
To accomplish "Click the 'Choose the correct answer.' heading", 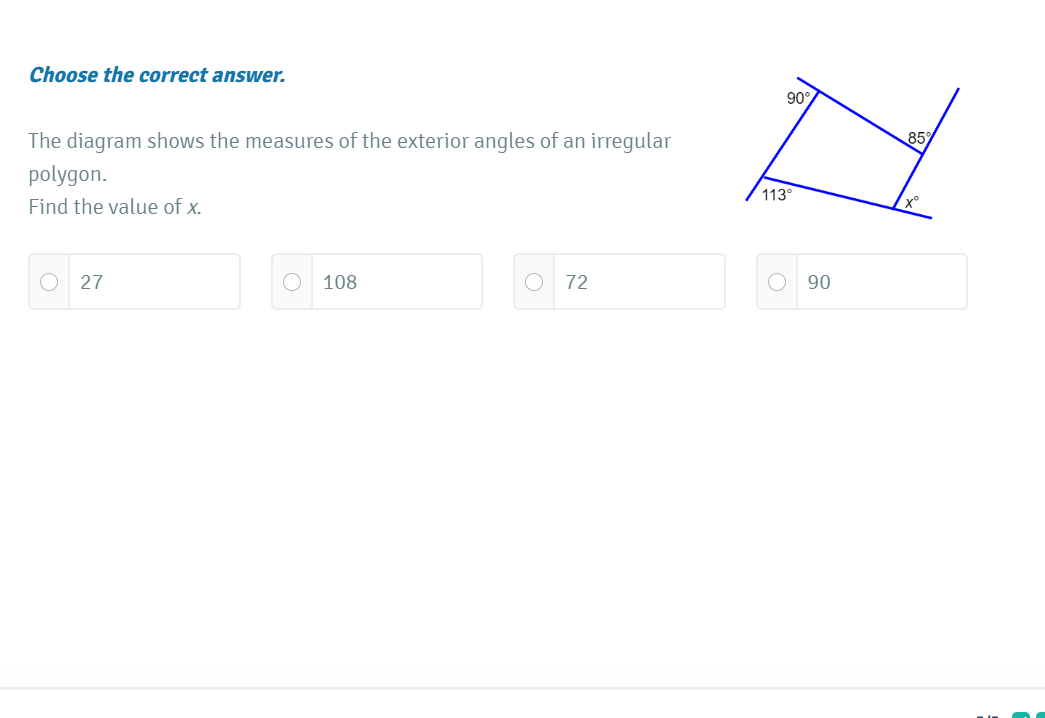I will click(157, 75).
